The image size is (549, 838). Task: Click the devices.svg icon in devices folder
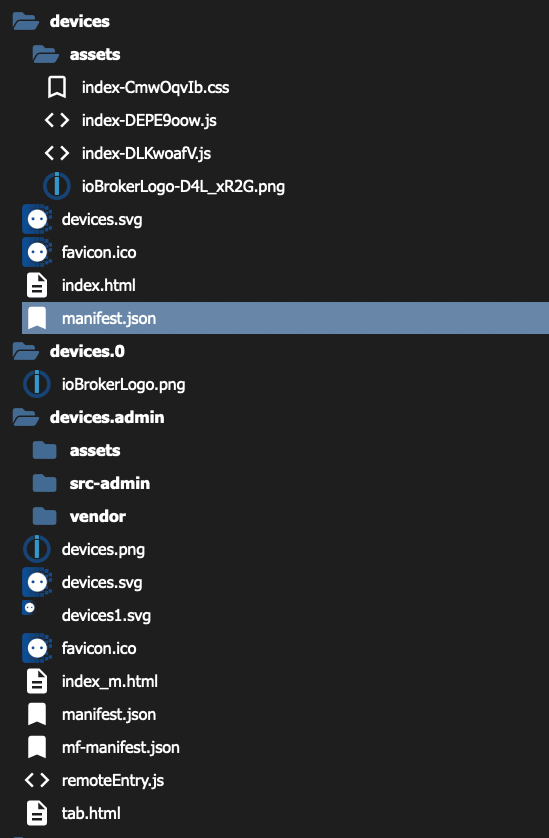(x=37, y=219)
